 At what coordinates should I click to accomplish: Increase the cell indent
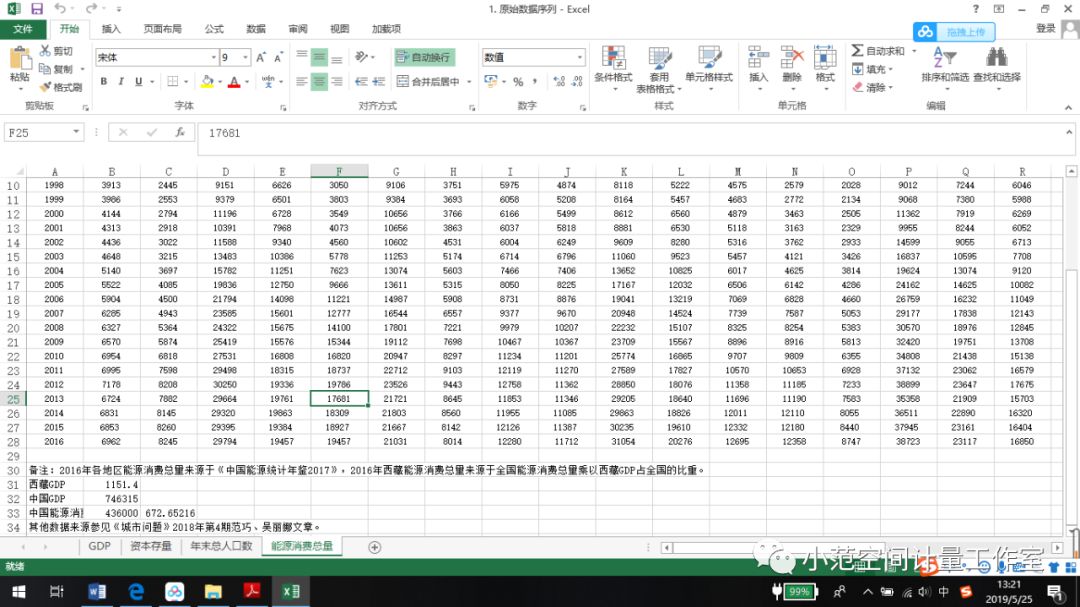pos(378,81)
